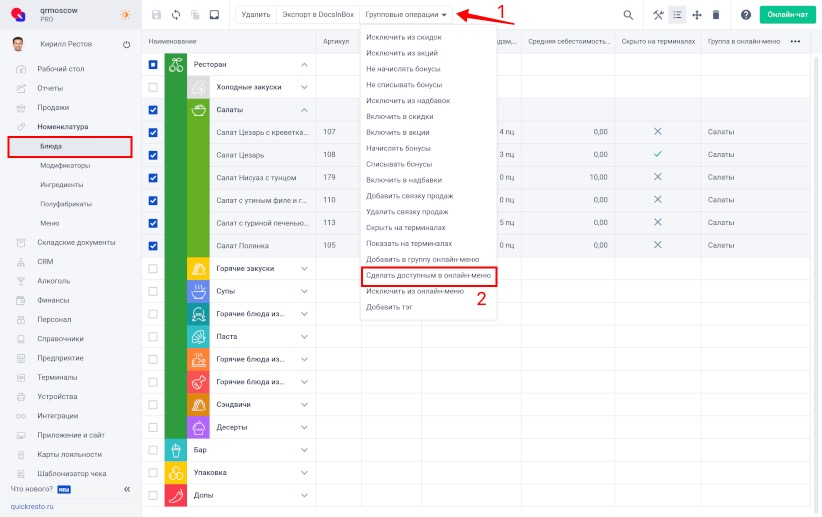The image size is (822, 517).
Task: Click the copy documents icon
Action: tap(195, 15)
